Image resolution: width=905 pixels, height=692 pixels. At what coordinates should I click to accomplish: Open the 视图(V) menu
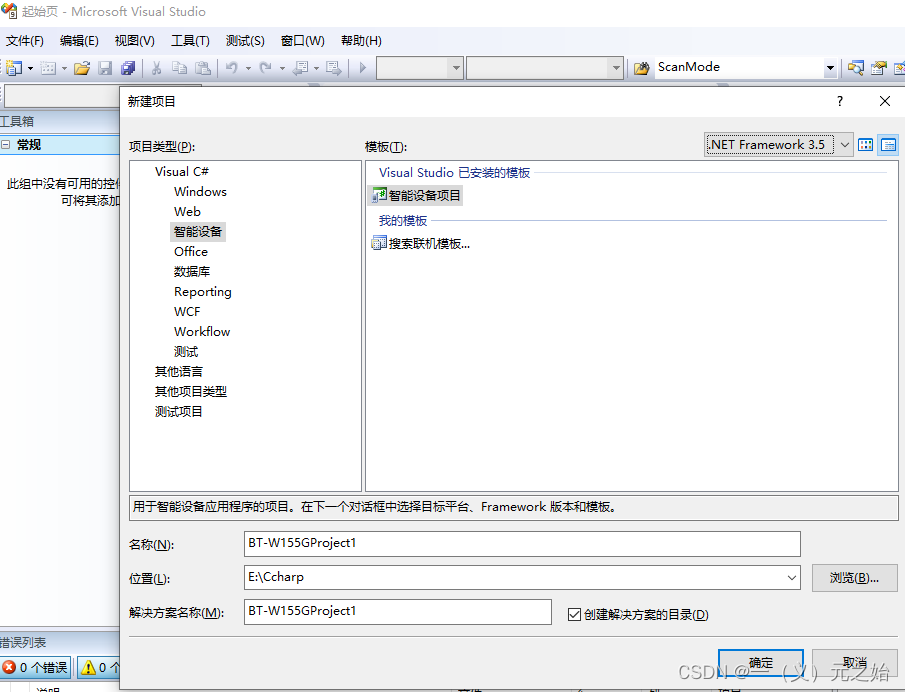pos(134,41)
